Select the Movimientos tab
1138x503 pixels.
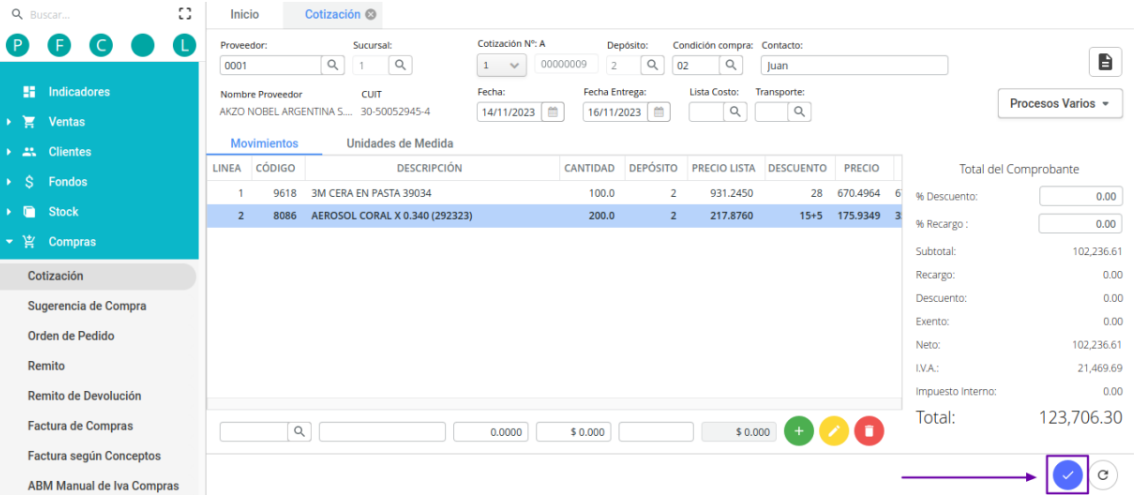tap(264, 144)
